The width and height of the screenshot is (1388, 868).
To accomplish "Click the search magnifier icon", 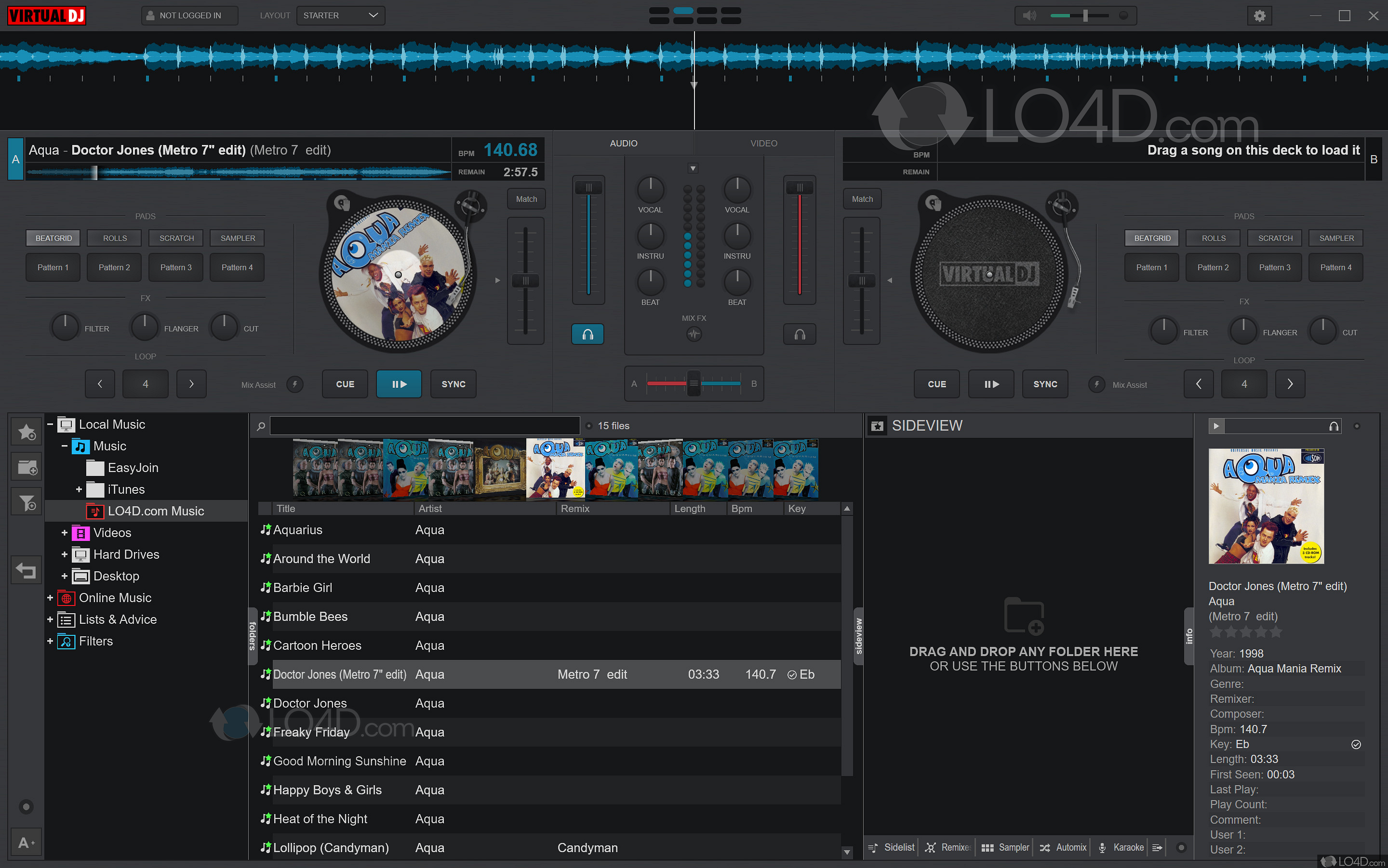I will click(261, 426).
